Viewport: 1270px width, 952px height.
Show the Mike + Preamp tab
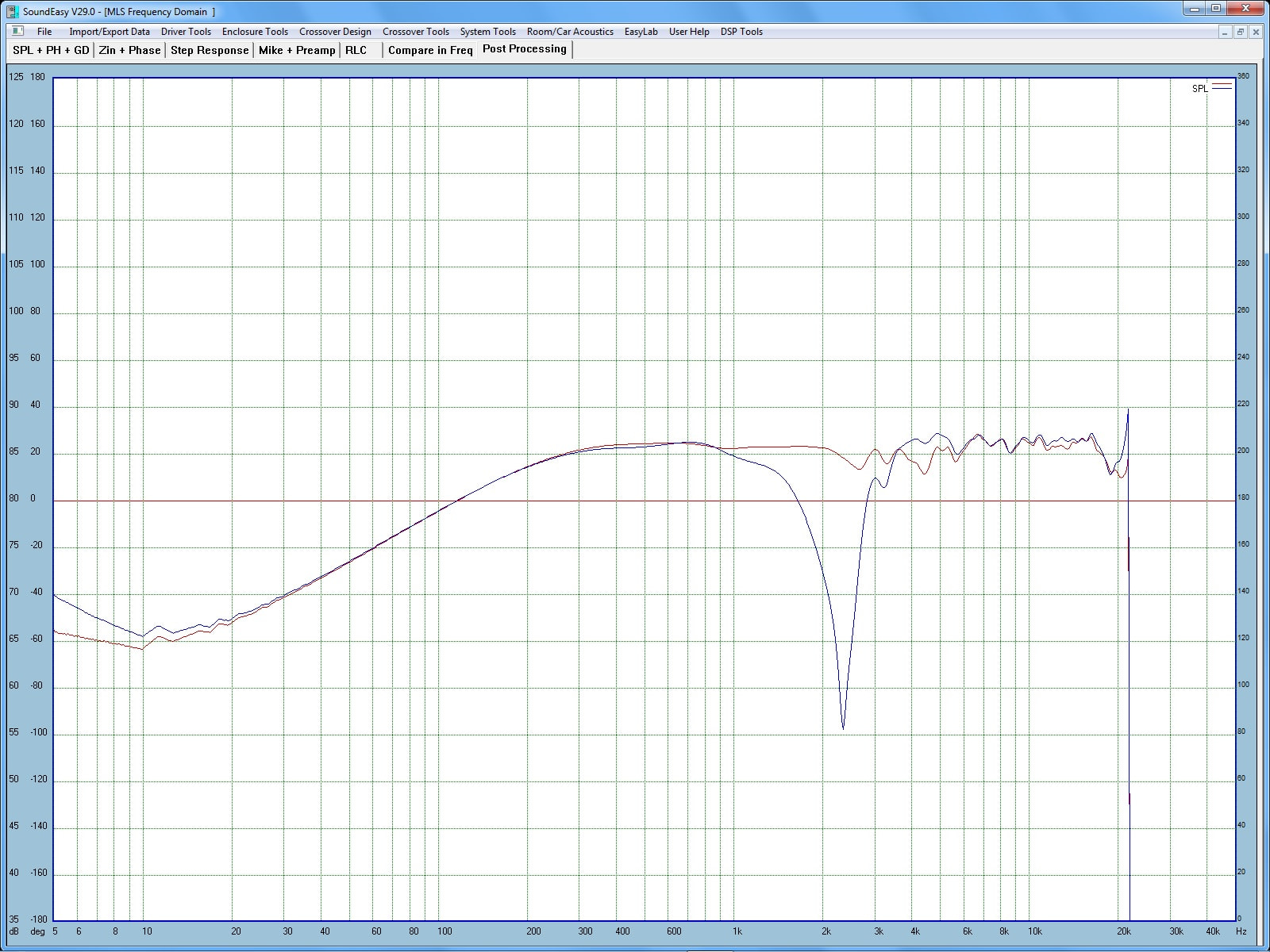[297, 50]
